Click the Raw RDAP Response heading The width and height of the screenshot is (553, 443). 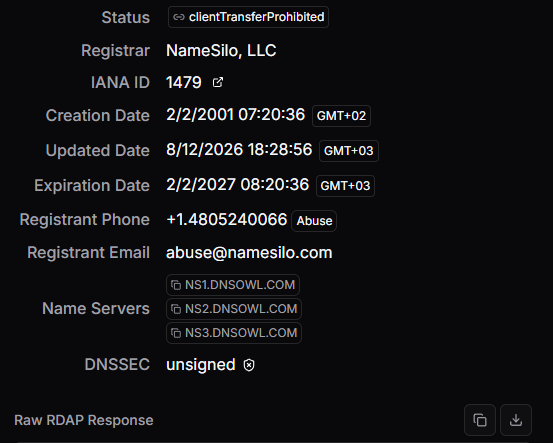coord(84,420)
